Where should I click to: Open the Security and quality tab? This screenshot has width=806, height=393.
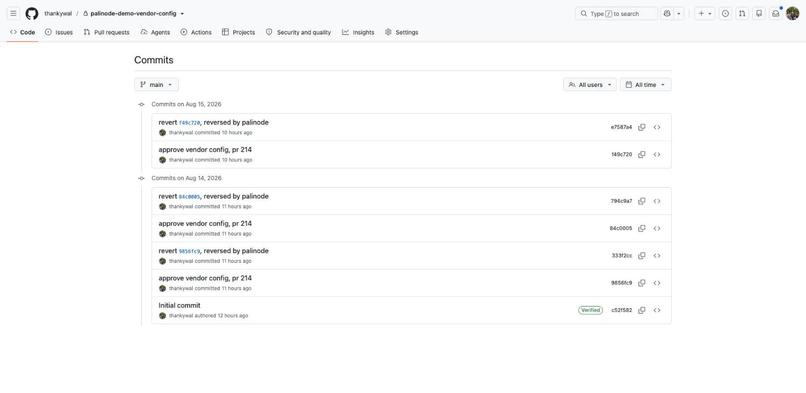coord(299,32)
